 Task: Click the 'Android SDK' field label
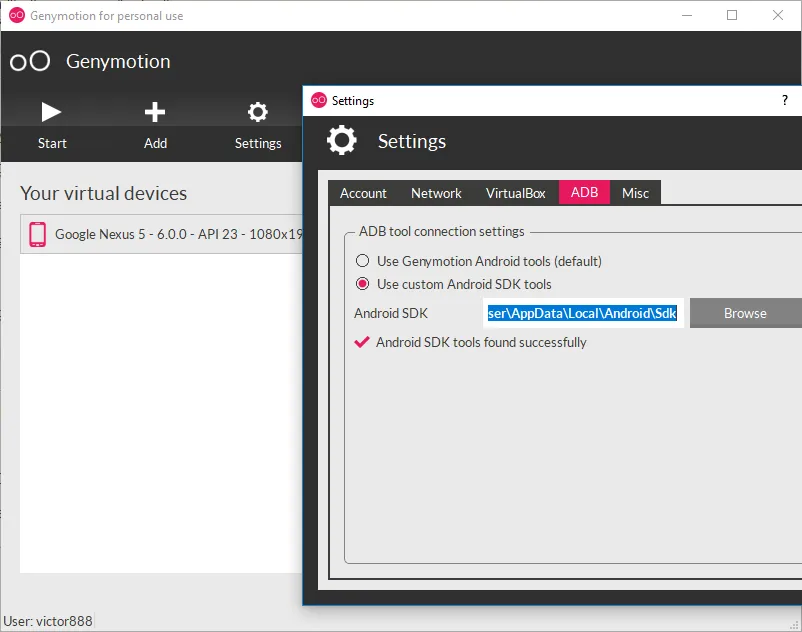391,313
